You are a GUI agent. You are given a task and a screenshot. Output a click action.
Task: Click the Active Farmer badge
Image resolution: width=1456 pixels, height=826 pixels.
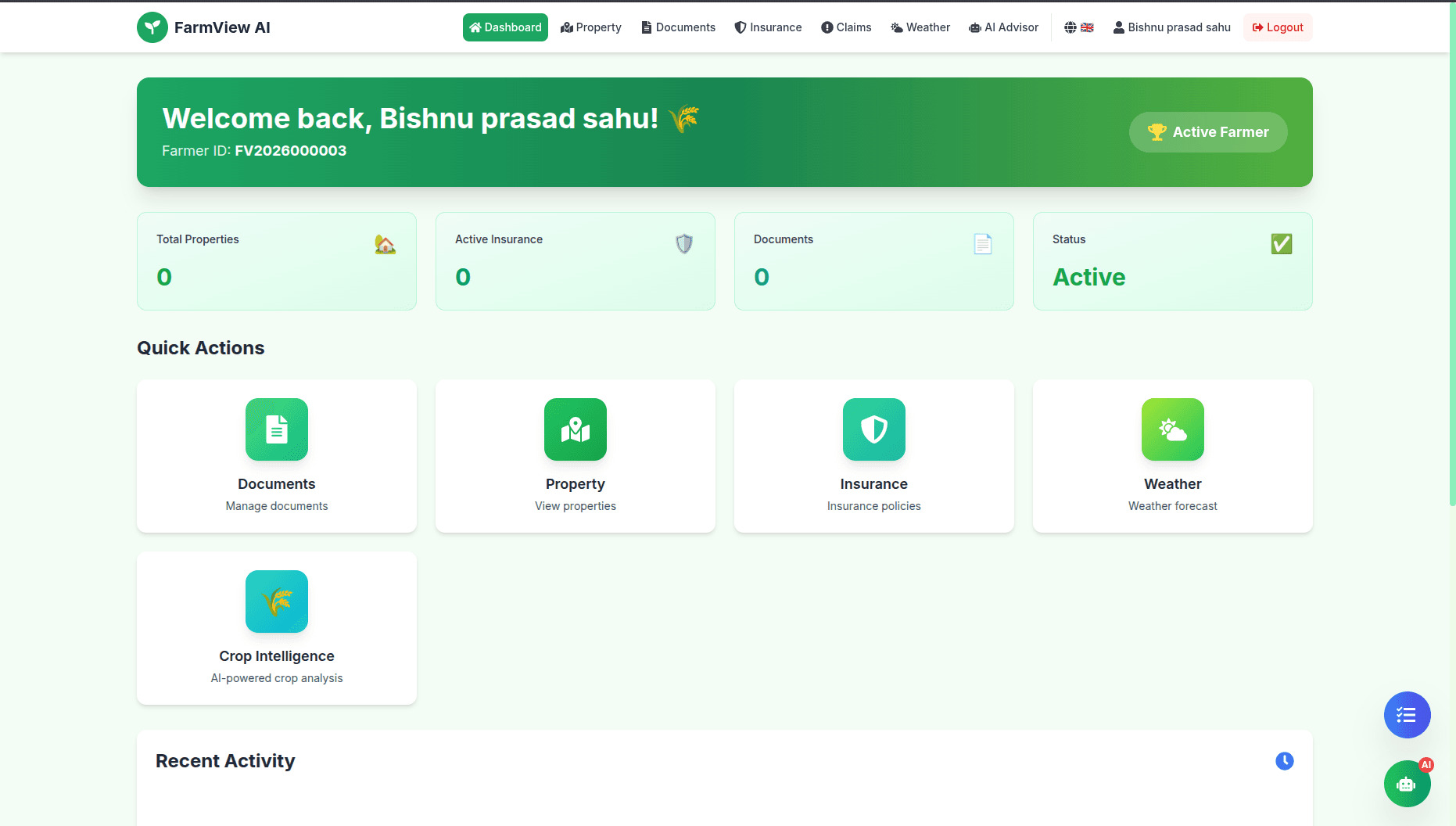tap(1208, 132)
